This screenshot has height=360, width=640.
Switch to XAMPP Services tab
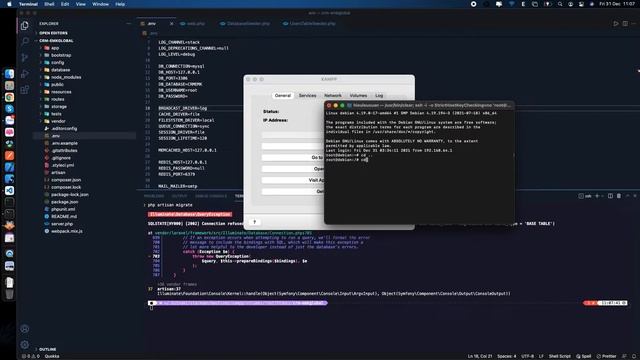pos(307,96)
